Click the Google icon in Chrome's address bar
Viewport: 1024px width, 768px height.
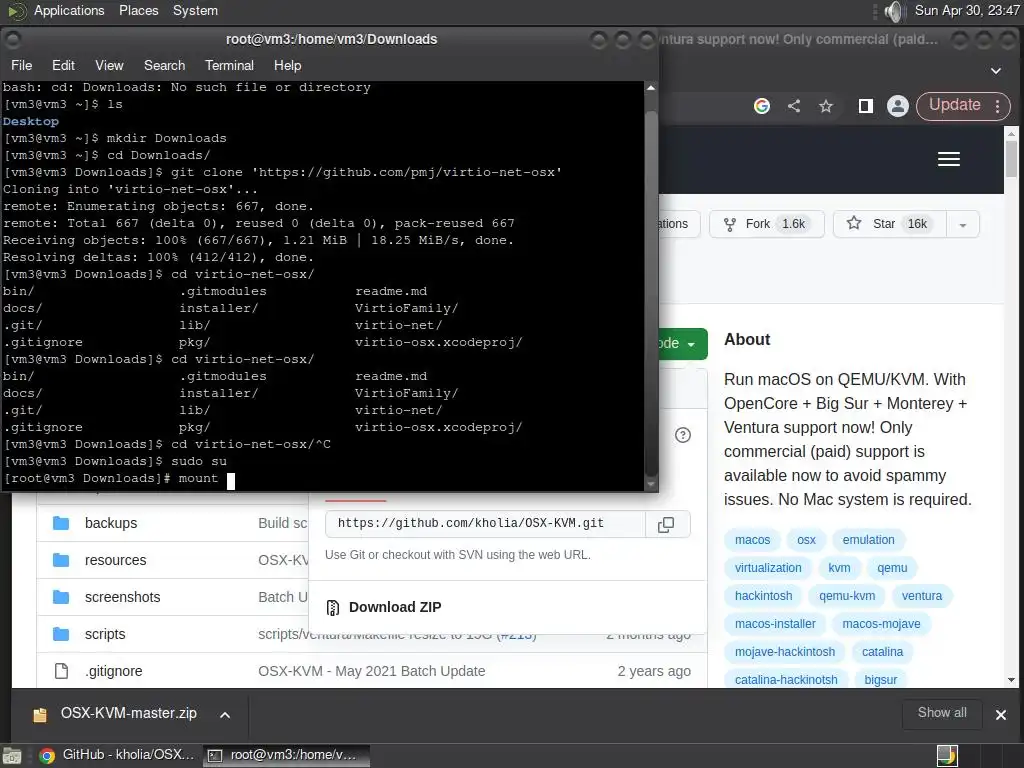tap(761, 106)
